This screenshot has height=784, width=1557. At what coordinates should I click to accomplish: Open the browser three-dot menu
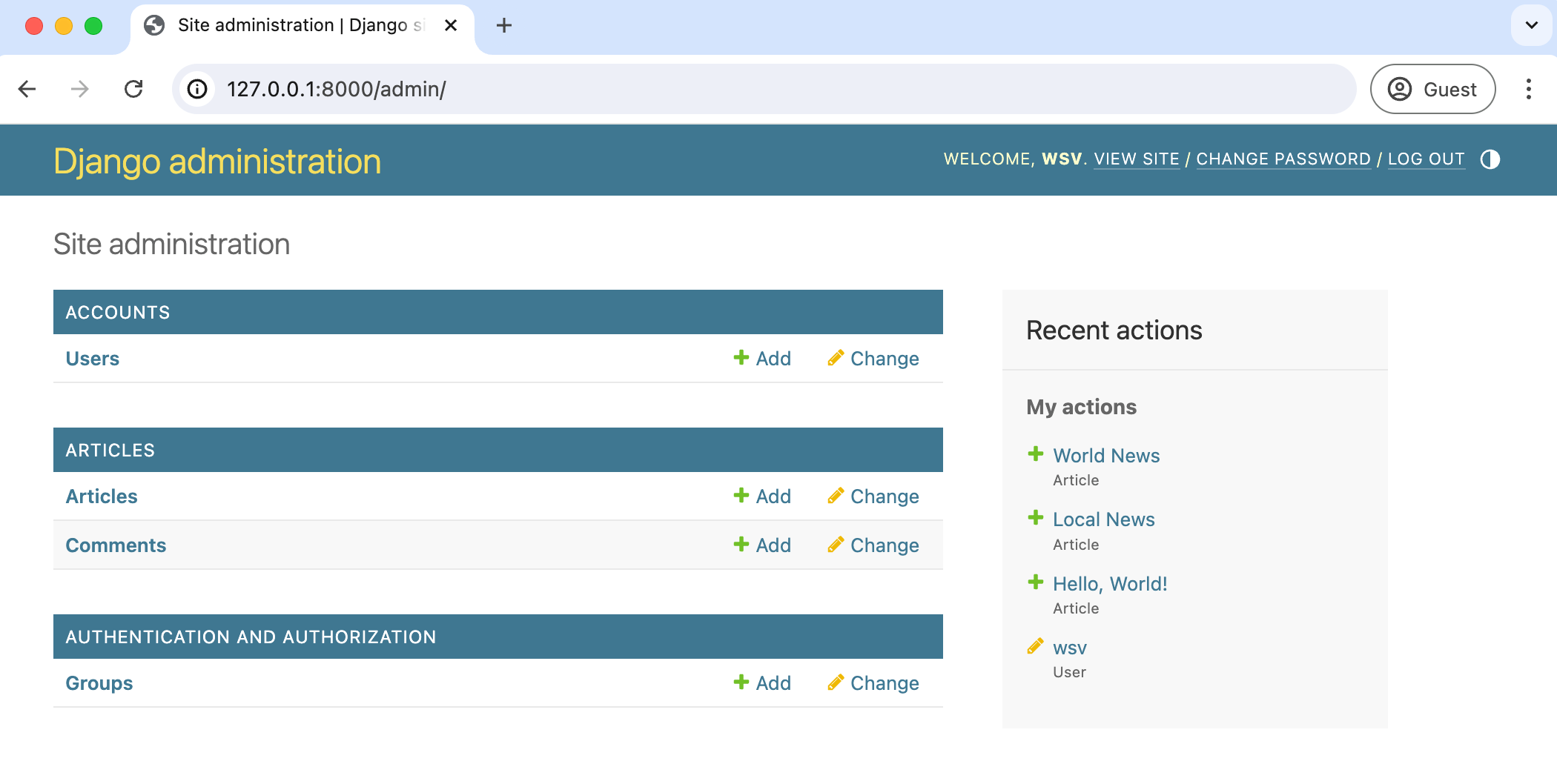click(x=1529, y=89)
